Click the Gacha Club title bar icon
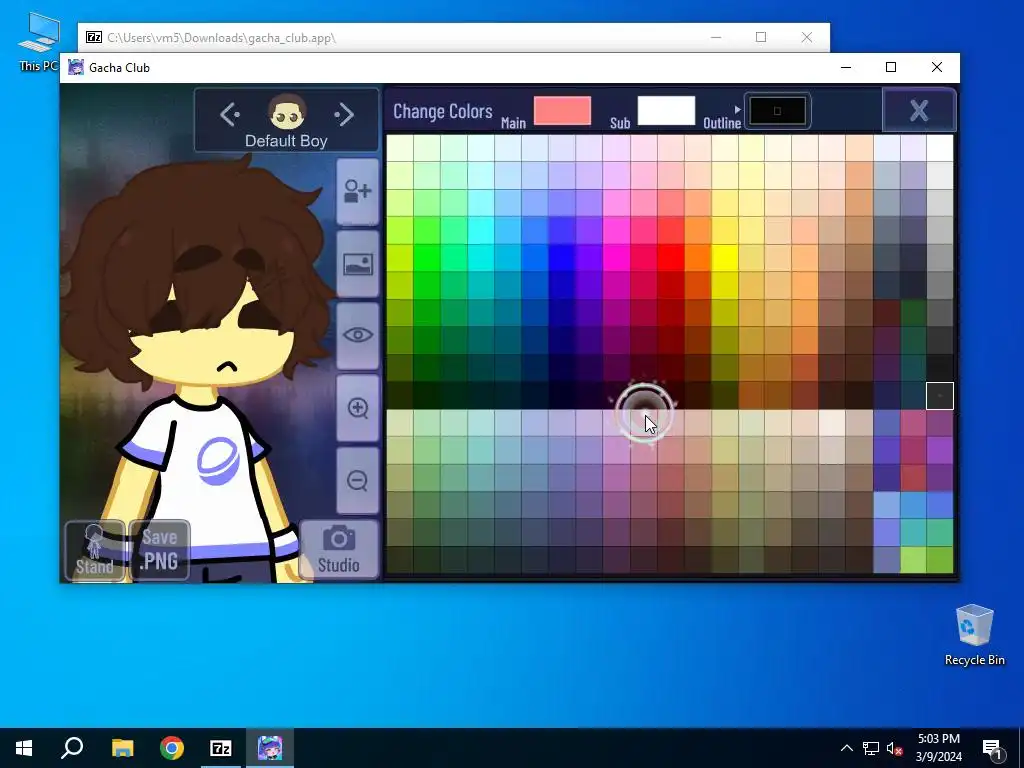The width and height of the screenshot is (1024, 768). point(76,67)
